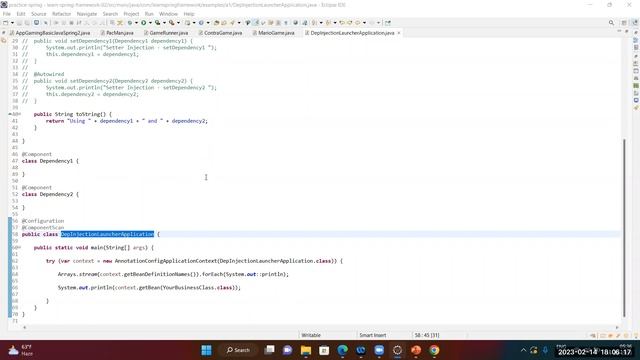Toggle Mark Occurrences icon

click(255, 23)
